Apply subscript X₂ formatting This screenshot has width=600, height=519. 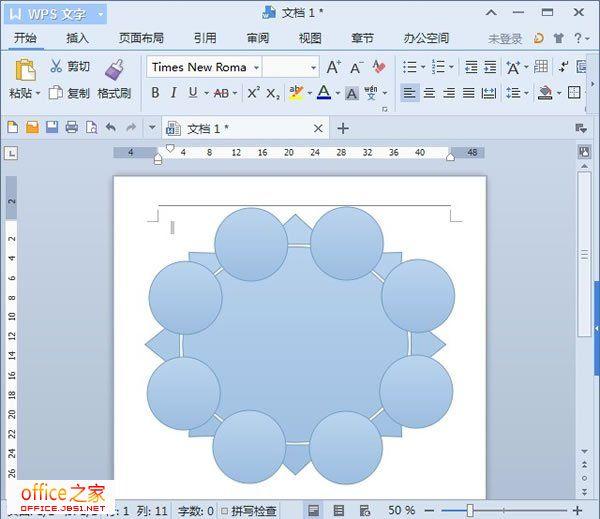pyautogui.click(x=273, y=94)
